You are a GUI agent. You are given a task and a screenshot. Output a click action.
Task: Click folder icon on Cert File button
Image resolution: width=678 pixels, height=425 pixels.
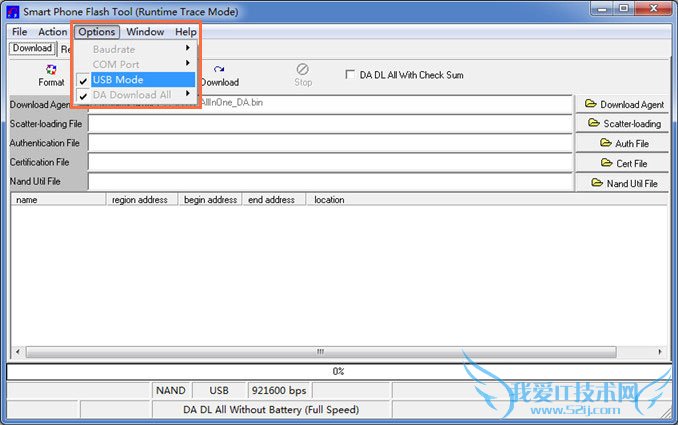pyautogui.click(x=607, y=163)
